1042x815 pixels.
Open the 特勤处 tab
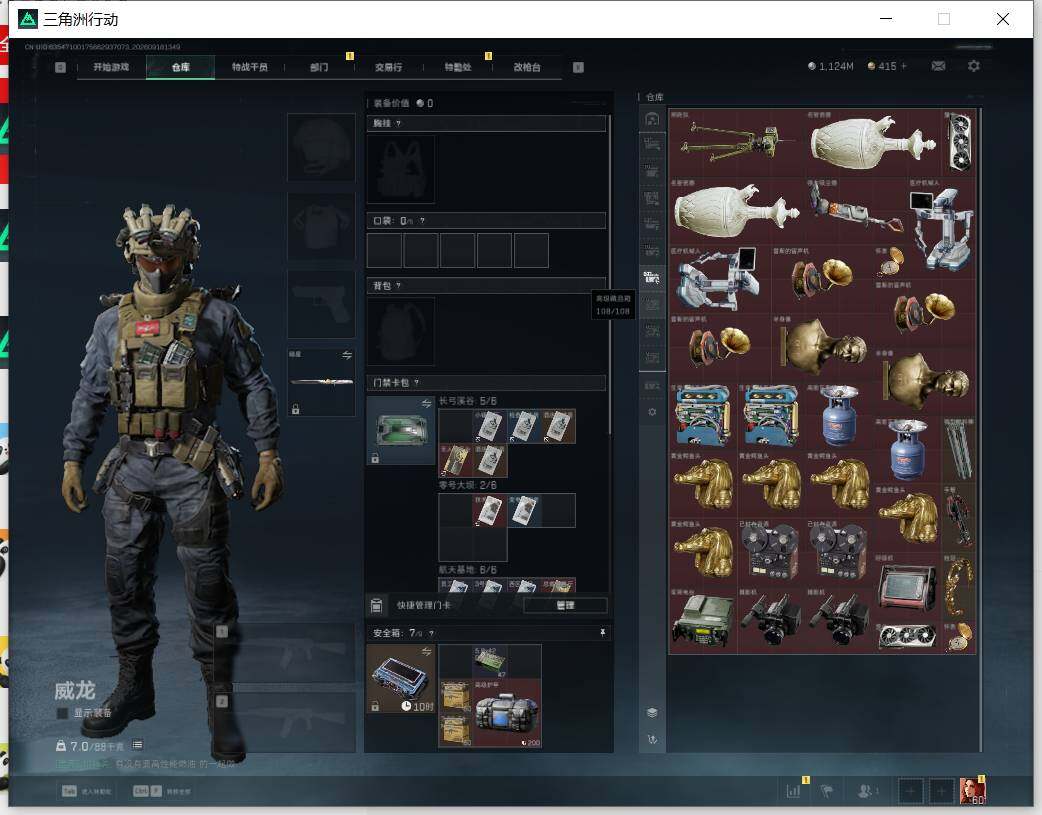point(458,67)
